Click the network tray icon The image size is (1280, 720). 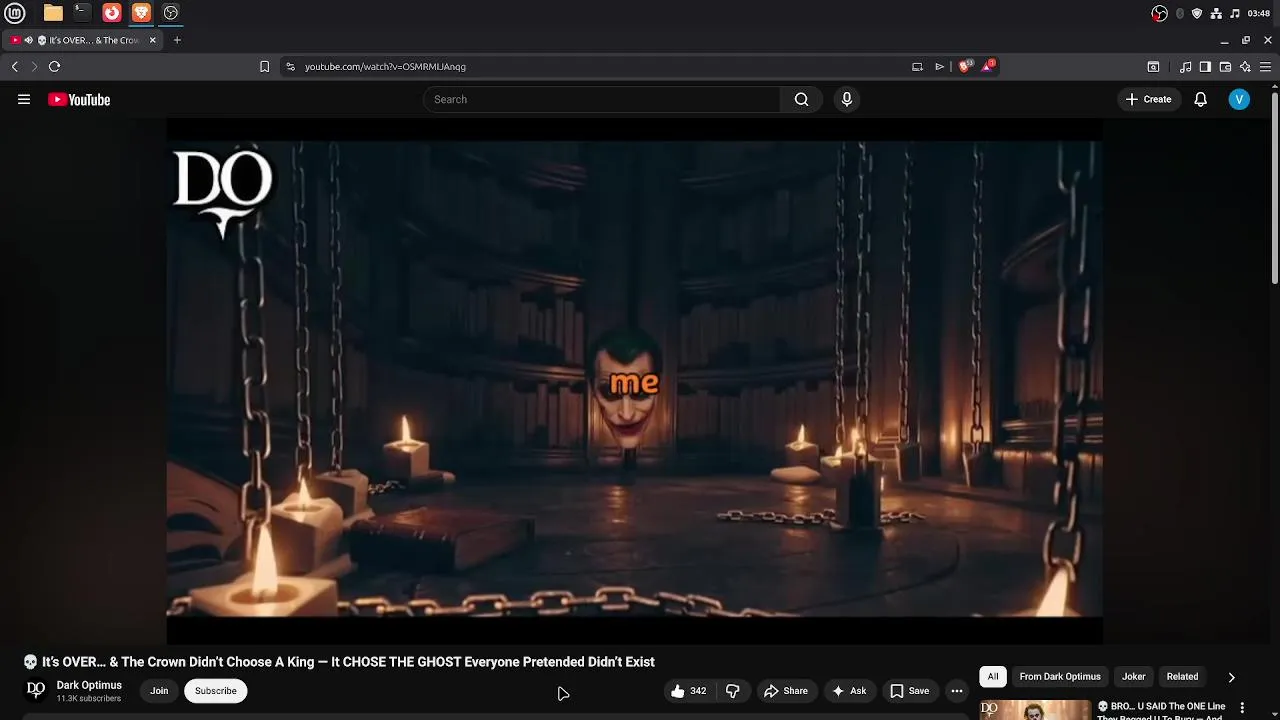(x=1216, y=13)
